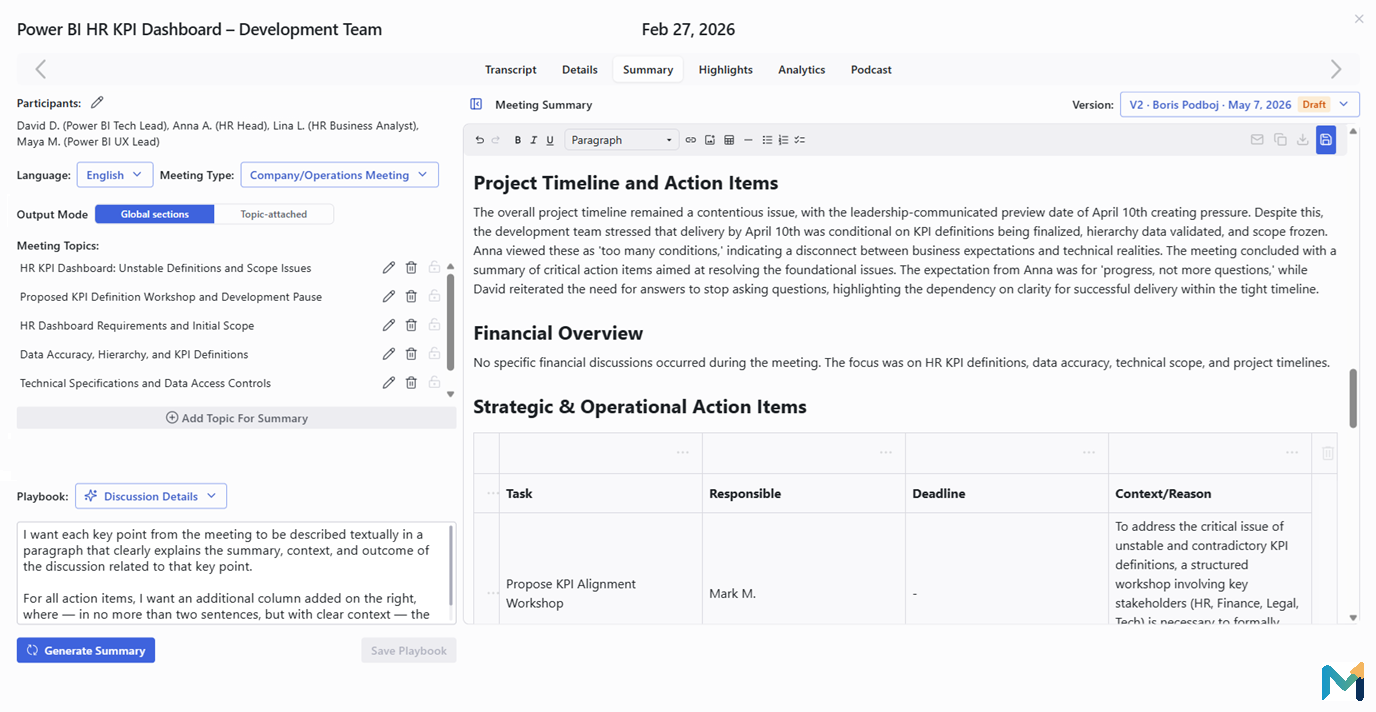Image resolution: width=1376 pixels, height=712 pixels.
Task: Go to previous meeting with left arrow
Action: point(41,69)
